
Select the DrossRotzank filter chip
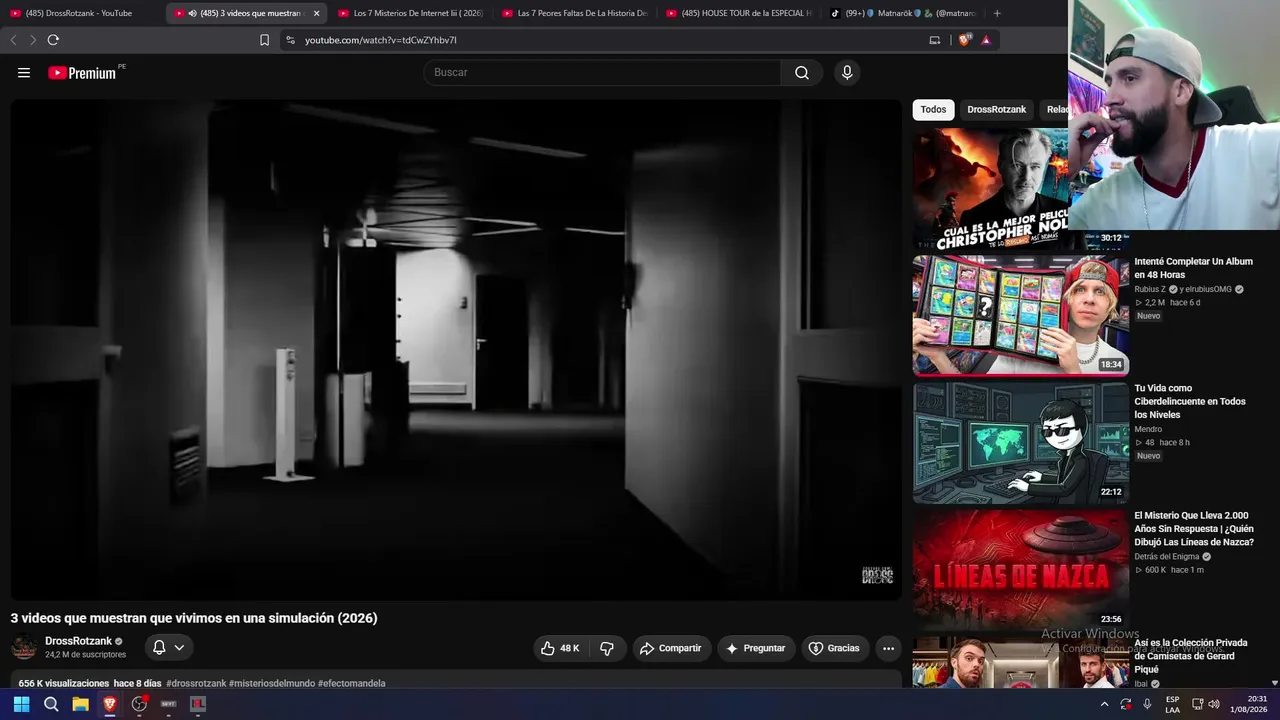point(996,110)
